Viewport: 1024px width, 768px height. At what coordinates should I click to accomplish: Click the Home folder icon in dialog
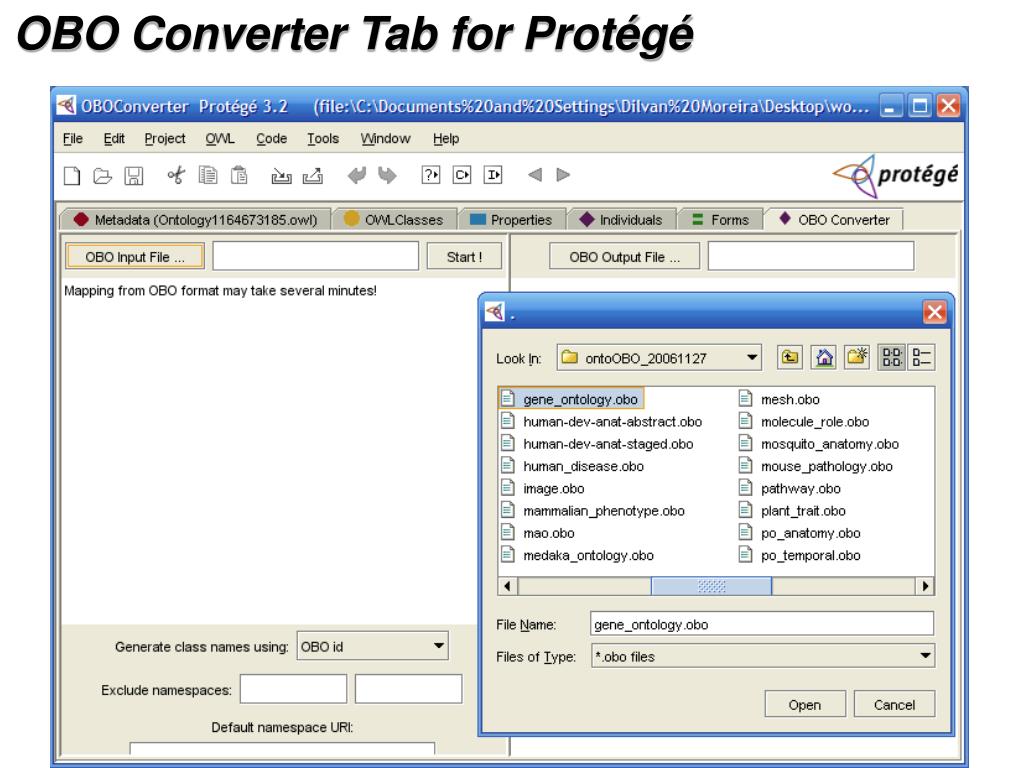click(824, 357)
